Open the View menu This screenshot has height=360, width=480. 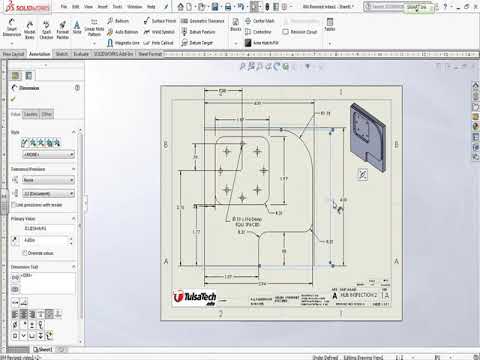point(88,6)
